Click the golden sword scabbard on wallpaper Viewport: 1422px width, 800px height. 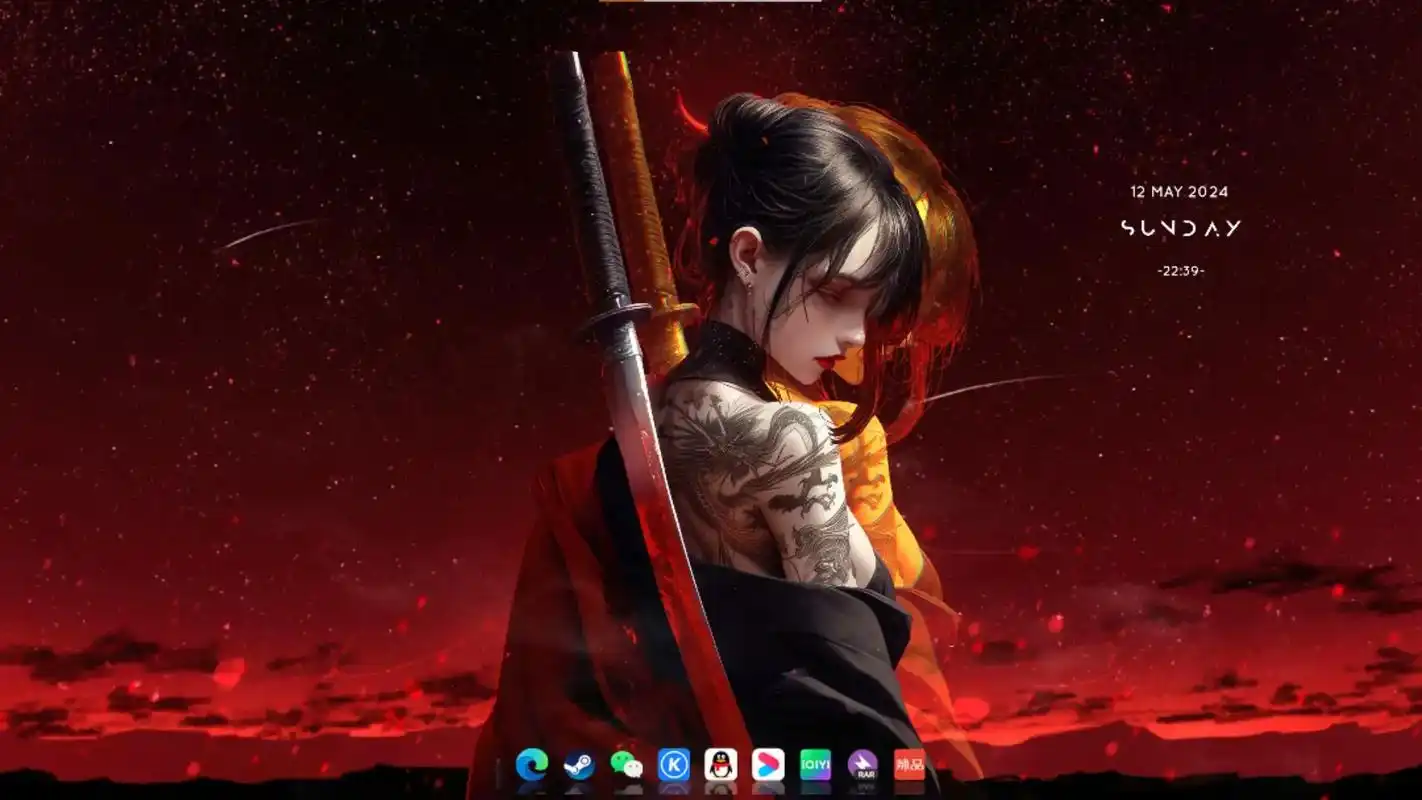(x=632, y=180)
